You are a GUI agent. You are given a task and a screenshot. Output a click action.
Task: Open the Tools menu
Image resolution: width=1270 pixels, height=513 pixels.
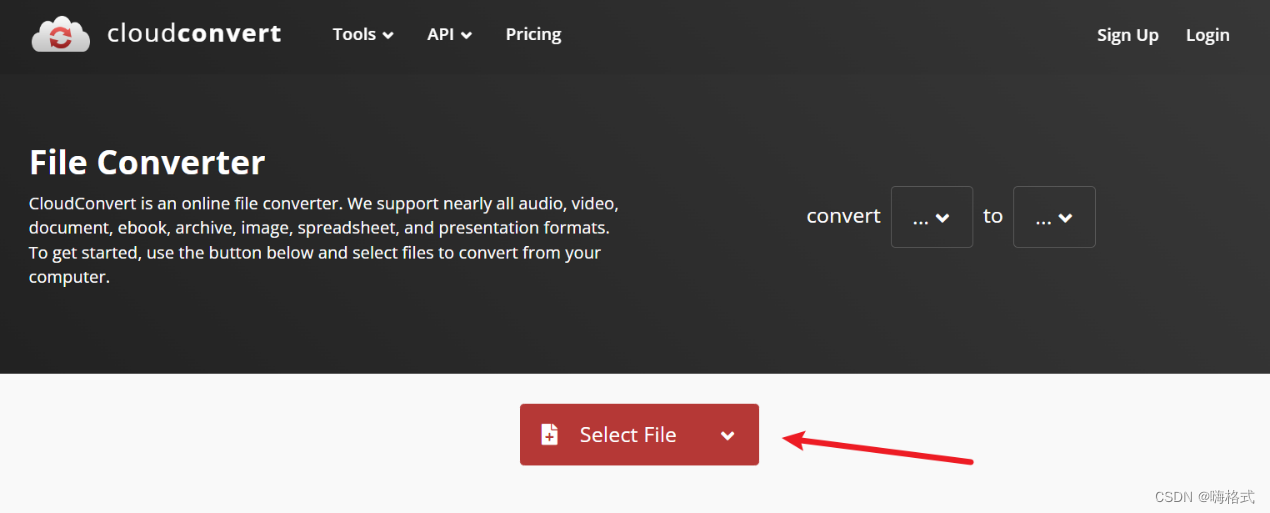point(363,34)
